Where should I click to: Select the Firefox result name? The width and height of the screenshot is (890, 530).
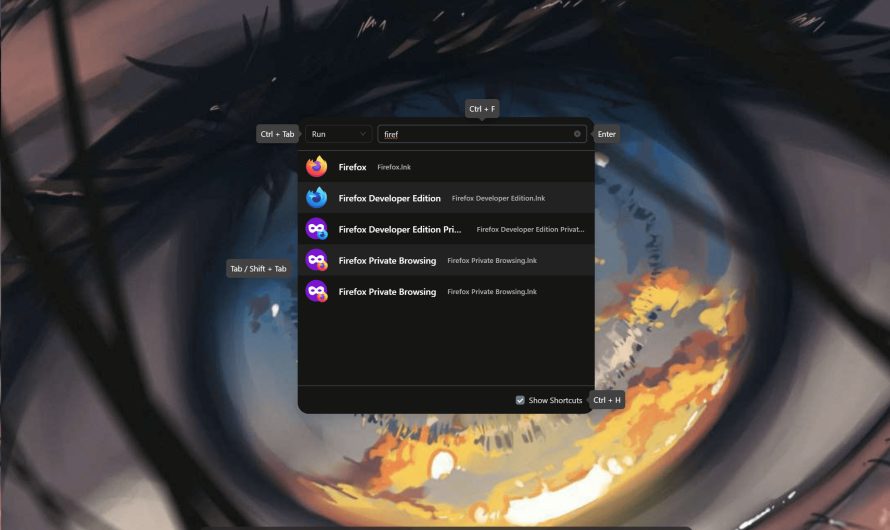[352, 167]
